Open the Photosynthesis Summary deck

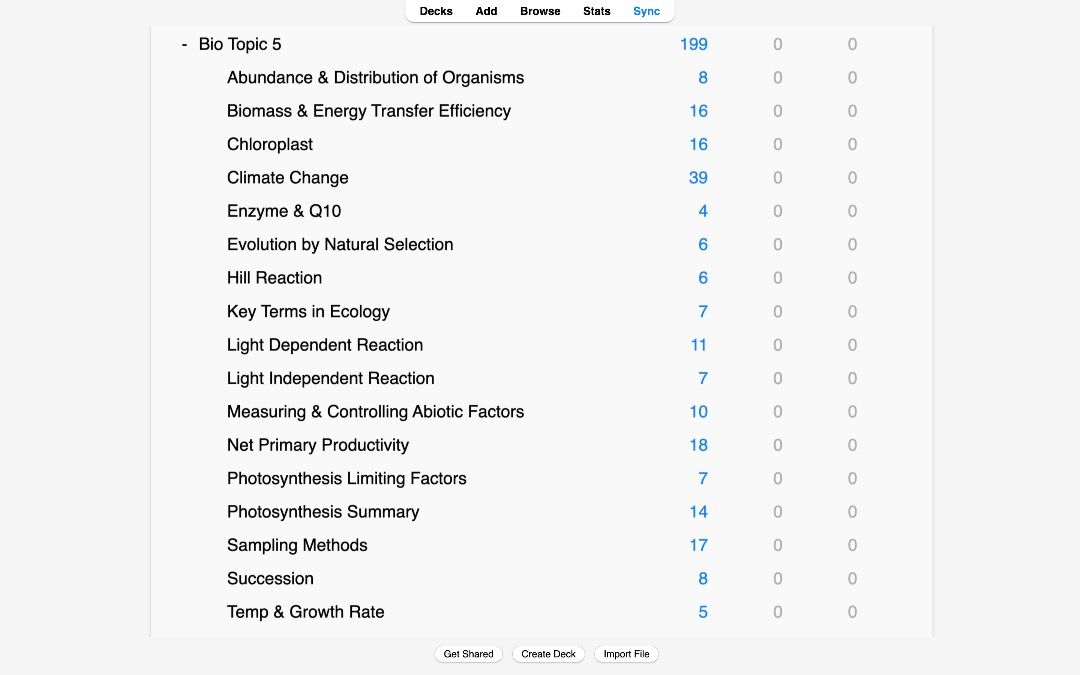tap(322, 511)
